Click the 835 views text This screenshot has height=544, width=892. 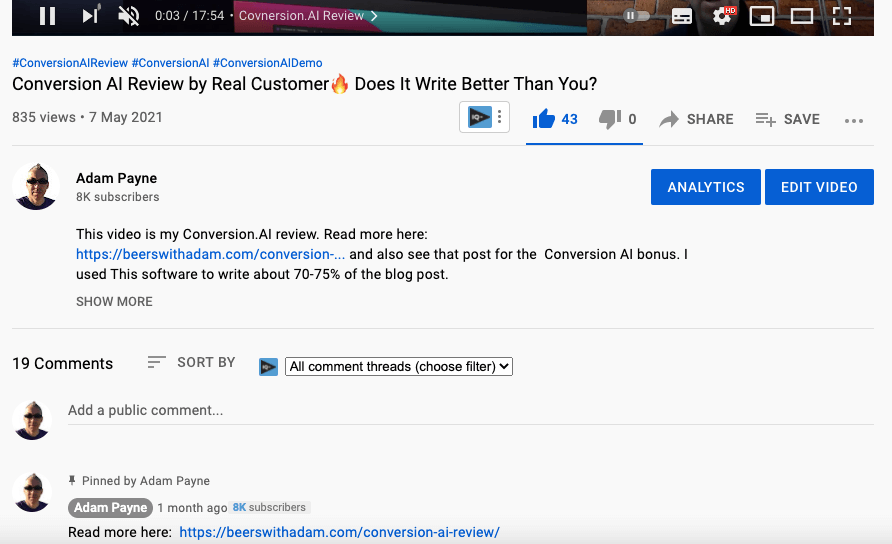[44, 117]
